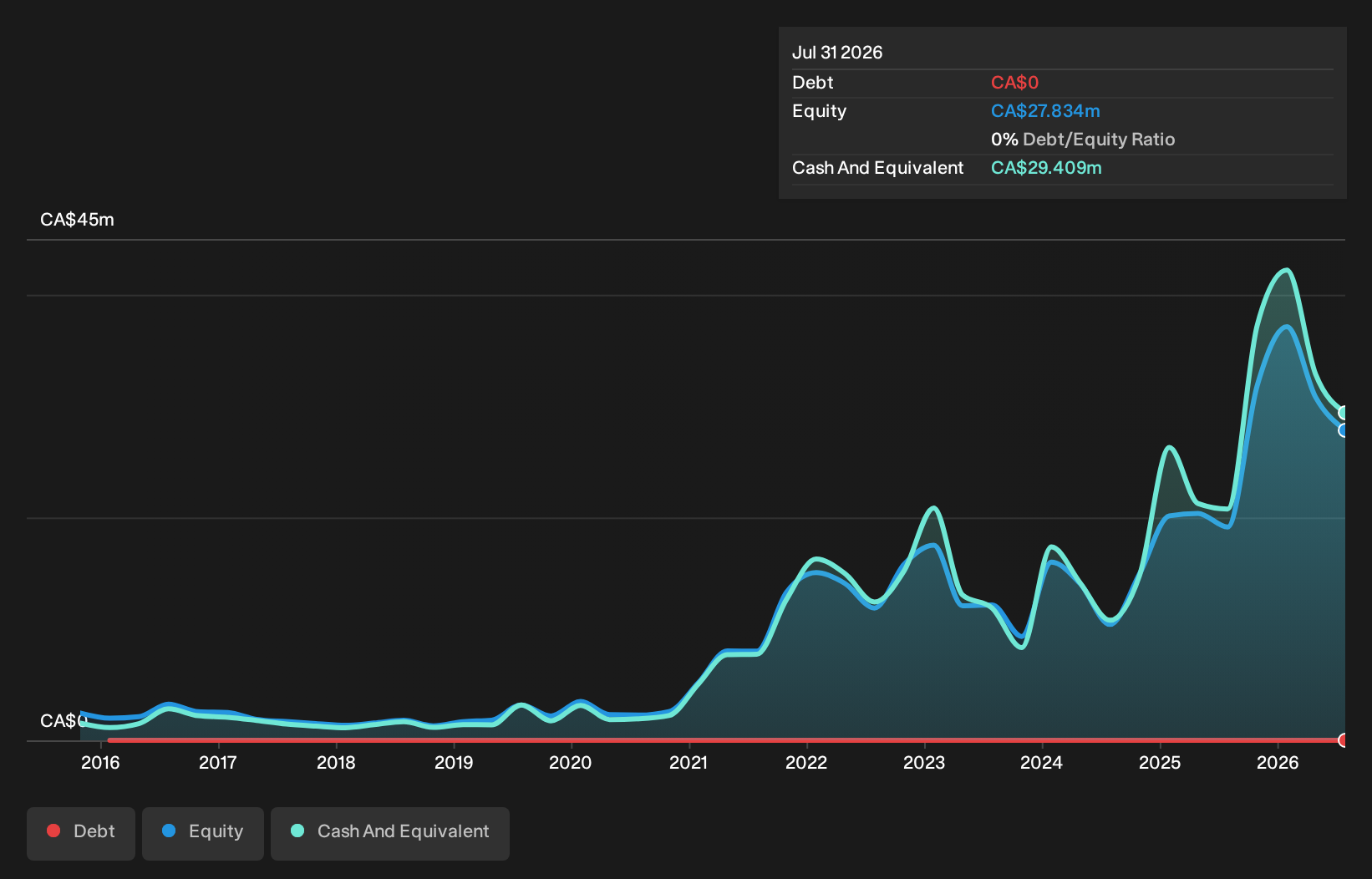This screenshot has width=1372, height=879.
Task: Click the 2019 x-axis label
Action: click(x=454, y=763)
